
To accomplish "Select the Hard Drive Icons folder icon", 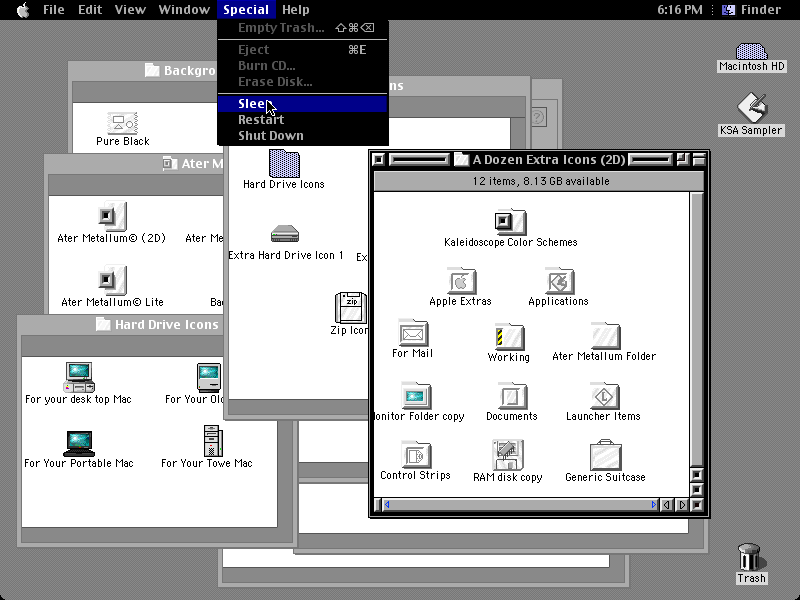I will pyautogui.click(x=284, y=163).
